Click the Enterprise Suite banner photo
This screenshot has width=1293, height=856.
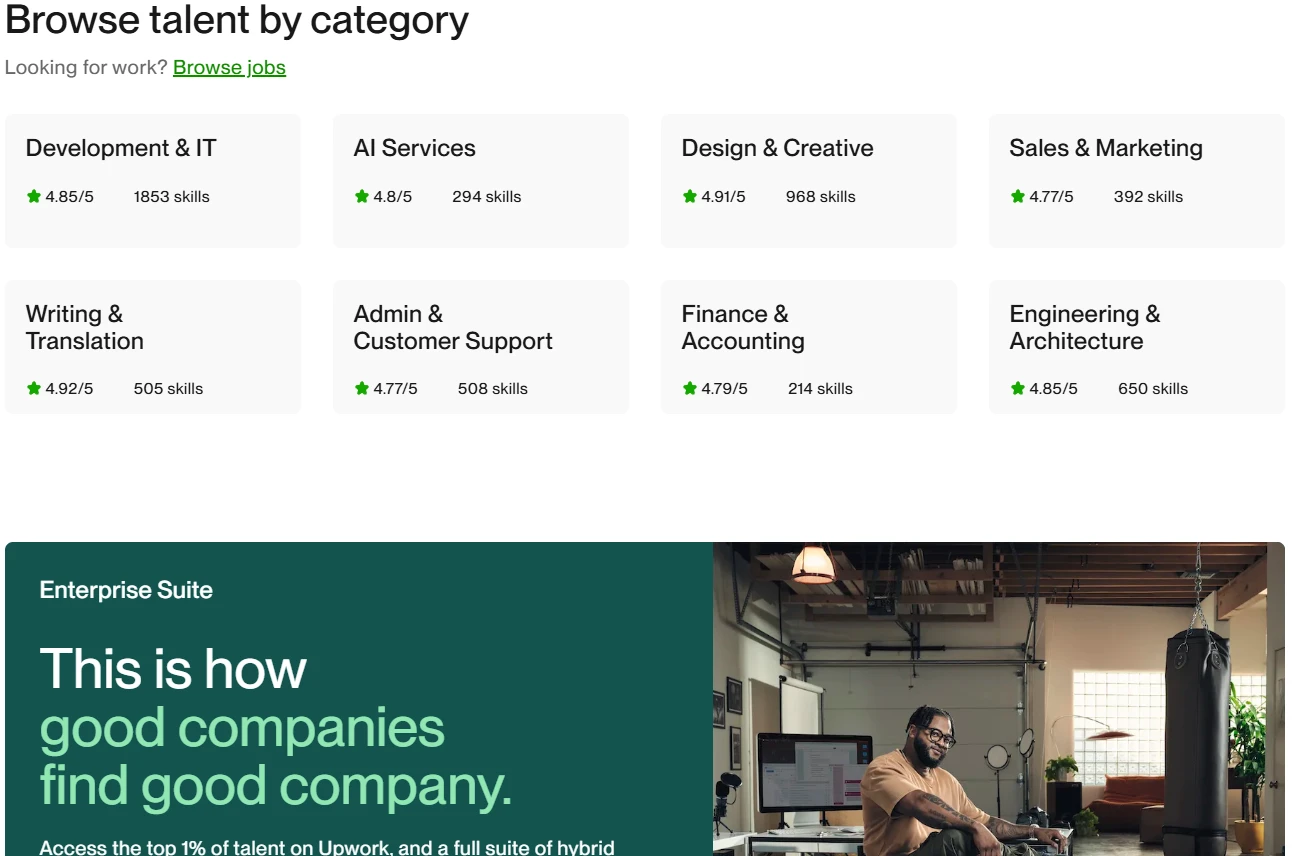[x=1000, y=700]
